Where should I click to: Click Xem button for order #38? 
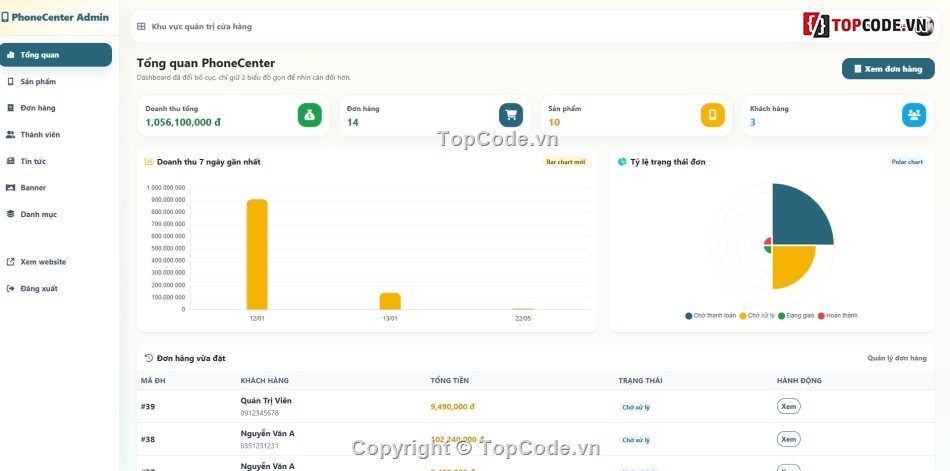pyautogui.click(x=788, y=439)
